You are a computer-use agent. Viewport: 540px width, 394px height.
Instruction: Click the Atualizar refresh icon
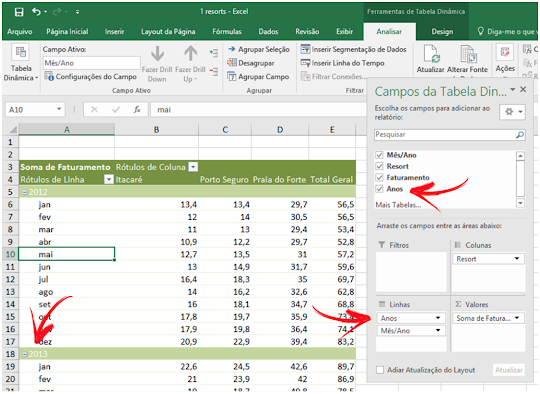pos(430,54)
